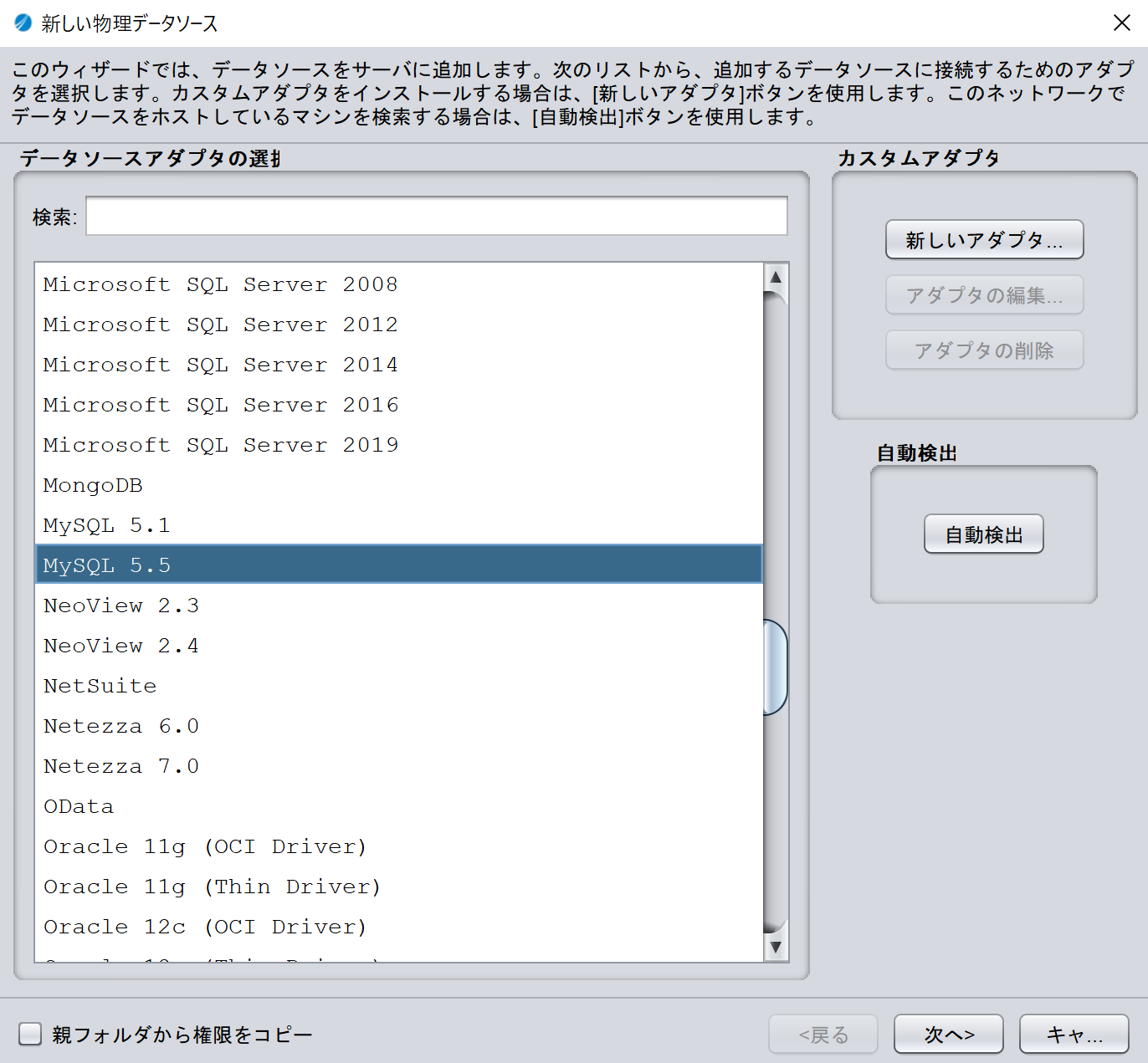The height and width of the screenshot is (1063, 1148).
Task: Close the 新しい物理データソース dialog window
Action: [x=1122, y=23]
